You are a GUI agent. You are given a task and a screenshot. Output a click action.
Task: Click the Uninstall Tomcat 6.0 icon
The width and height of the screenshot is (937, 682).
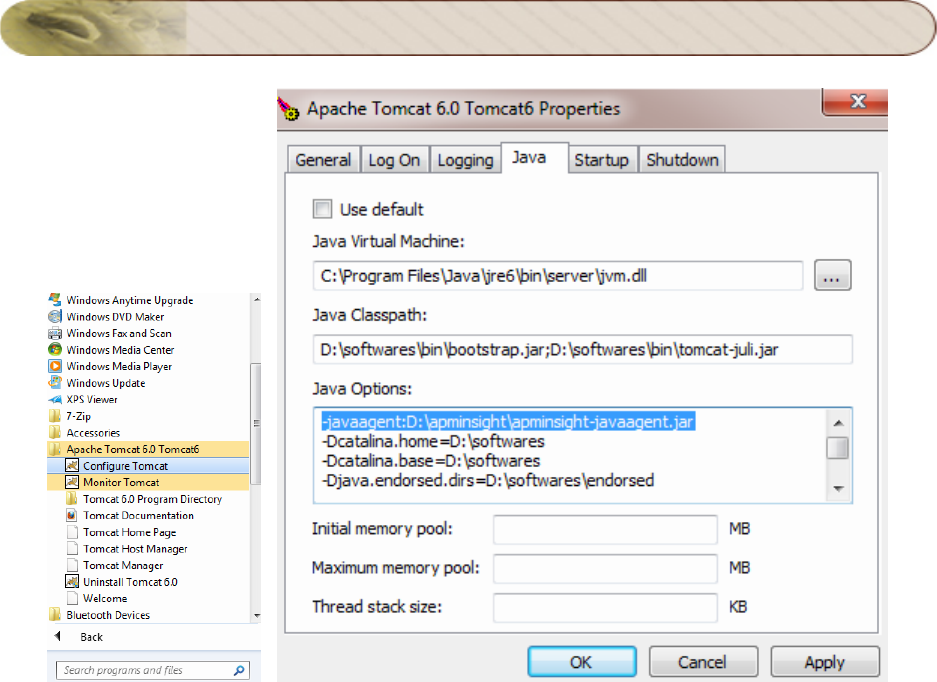pyautogui.click(x=72, y=582)
